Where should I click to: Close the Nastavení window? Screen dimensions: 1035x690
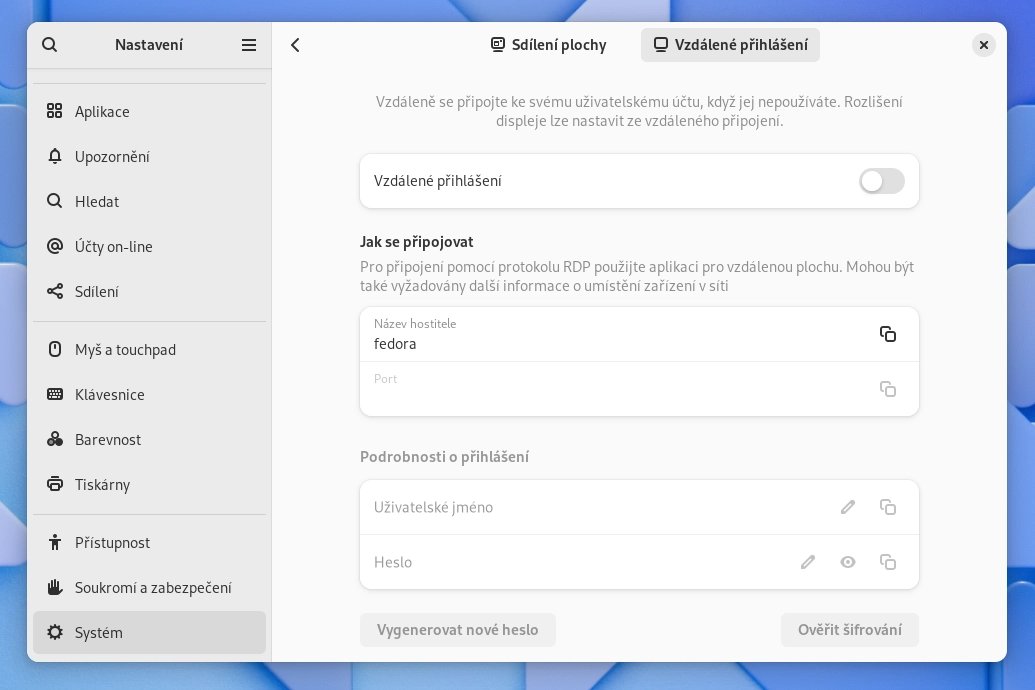984,45
